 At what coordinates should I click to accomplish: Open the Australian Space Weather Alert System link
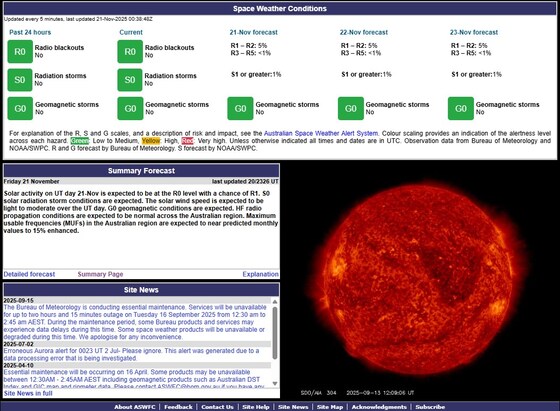[x=321, y=133]
